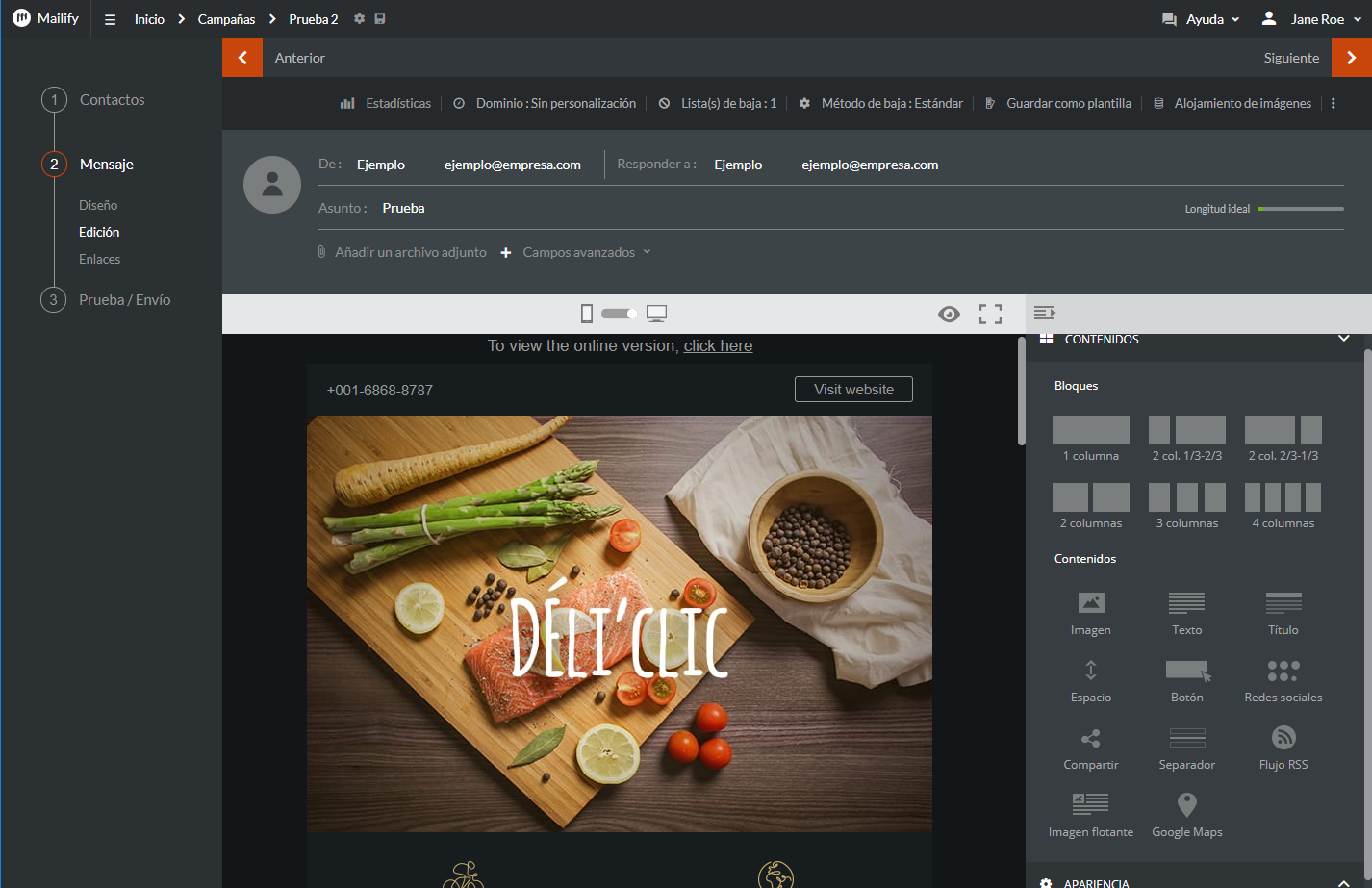Open step 3 Prueba / Envío
Image resolution: width=1372 pixels, height=888 pixels.
[106, 300]
